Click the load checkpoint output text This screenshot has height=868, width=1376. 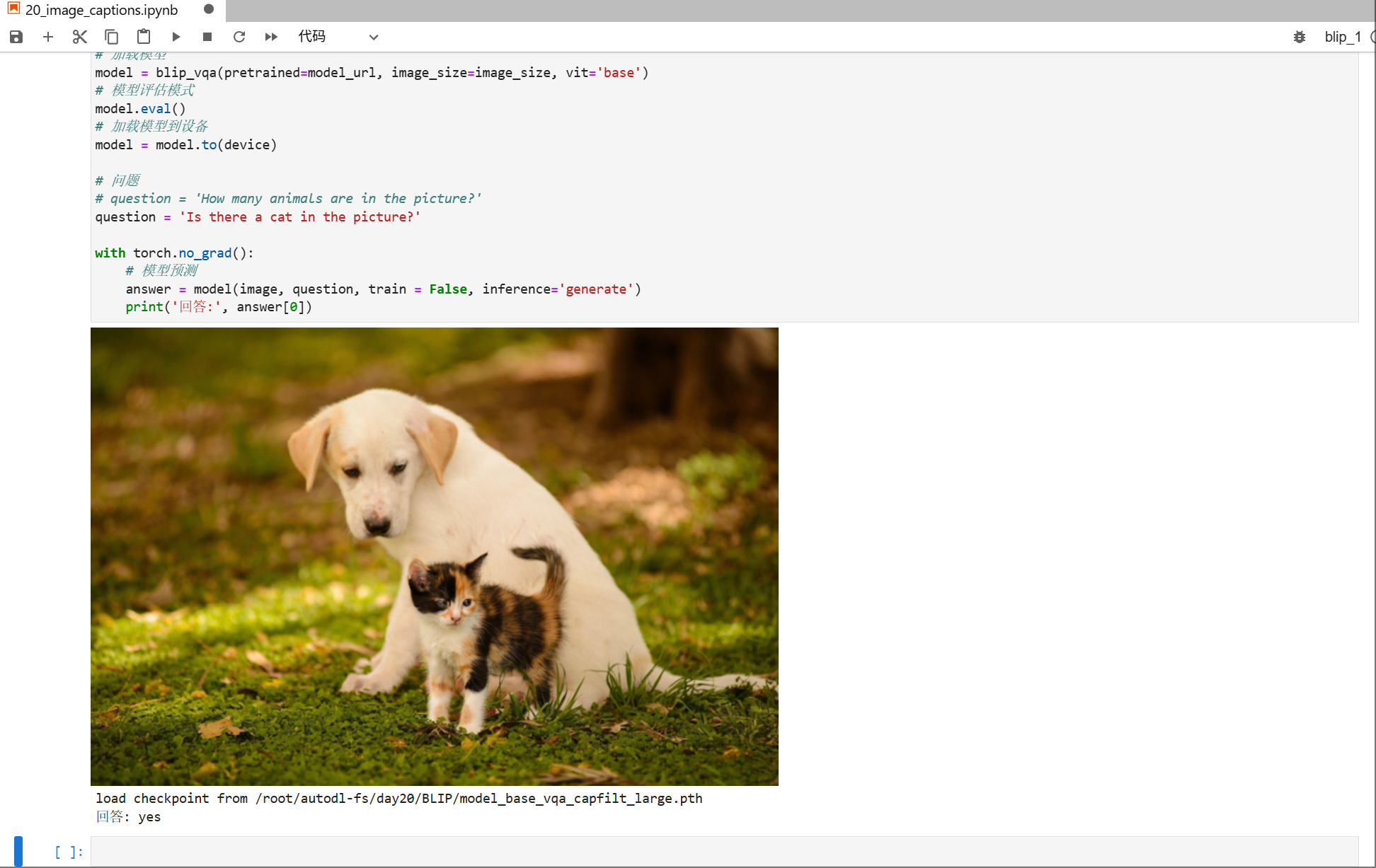pos(399,798)
